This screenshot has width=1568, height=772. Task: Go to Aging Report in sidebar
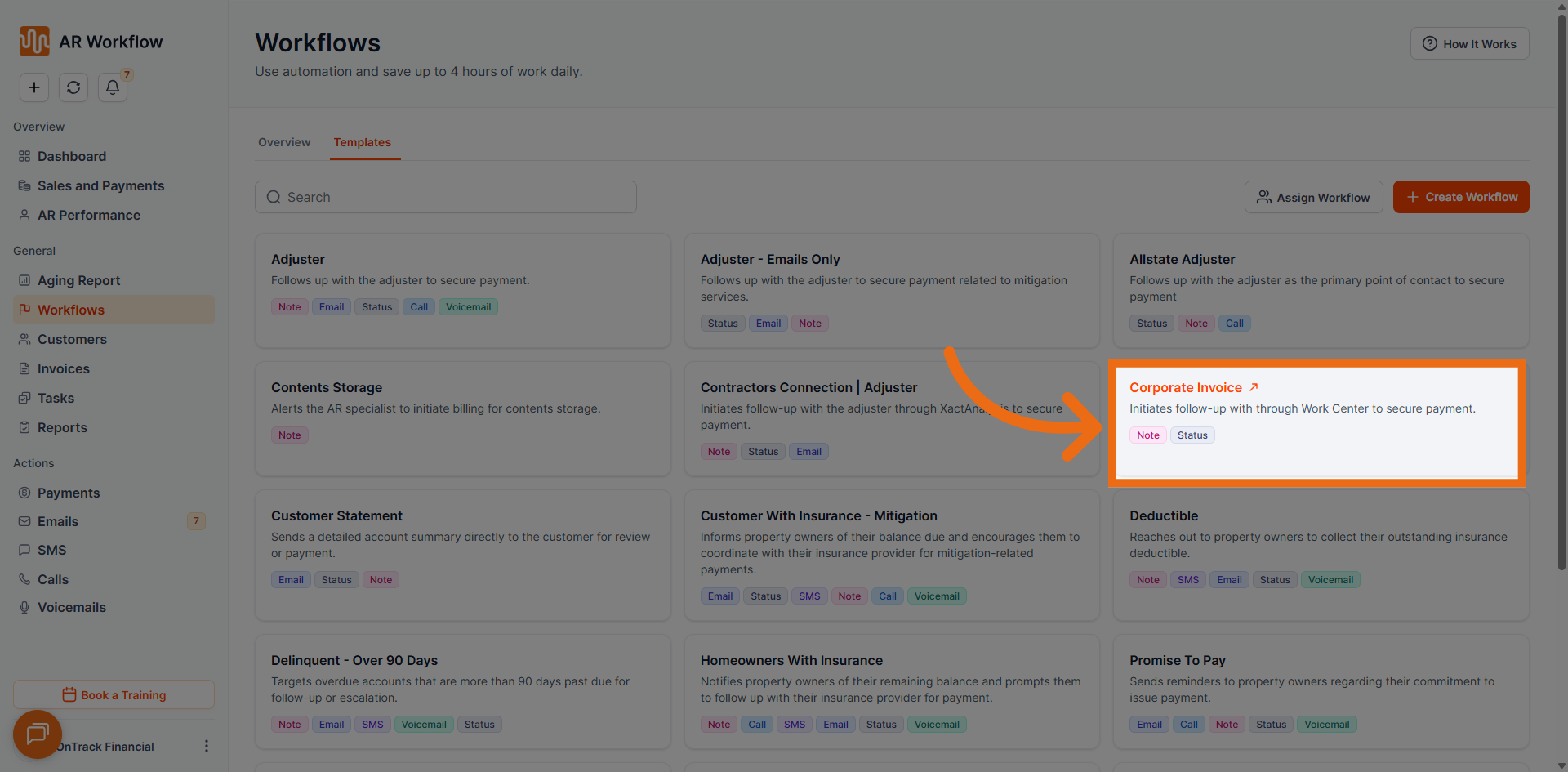click(x=78, y=280)
